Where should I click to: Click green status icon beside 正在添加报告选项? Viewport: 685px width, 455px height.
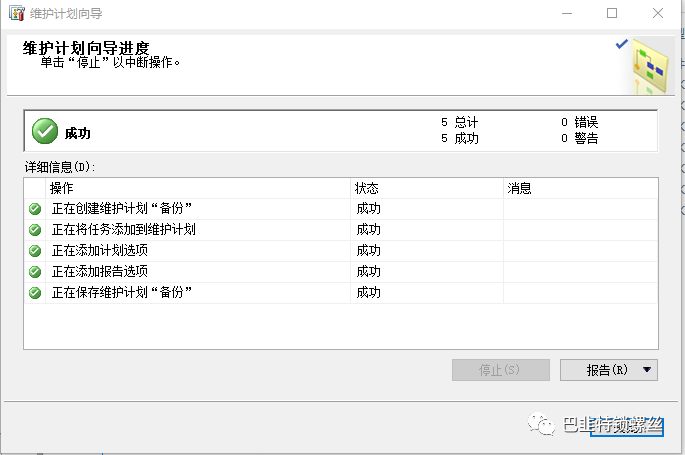pos(35,272)
